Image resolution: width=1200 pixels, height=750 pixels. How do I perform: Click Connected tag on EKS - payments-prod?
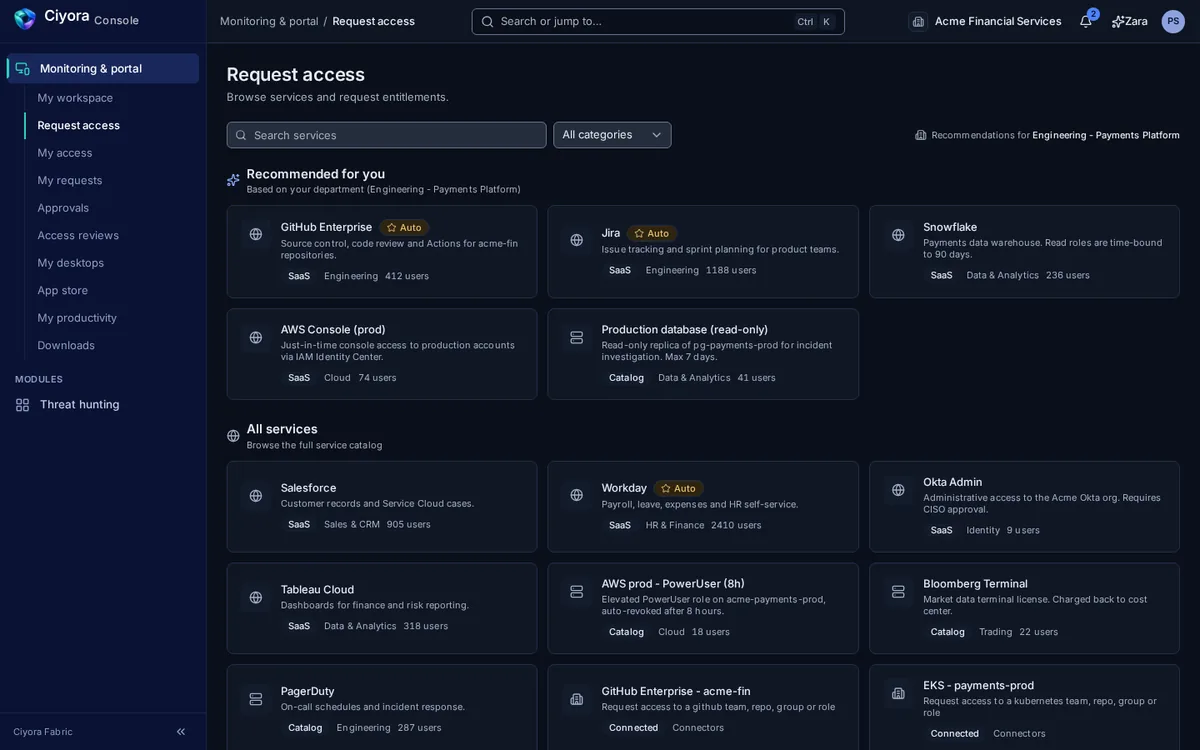(955, 734)
